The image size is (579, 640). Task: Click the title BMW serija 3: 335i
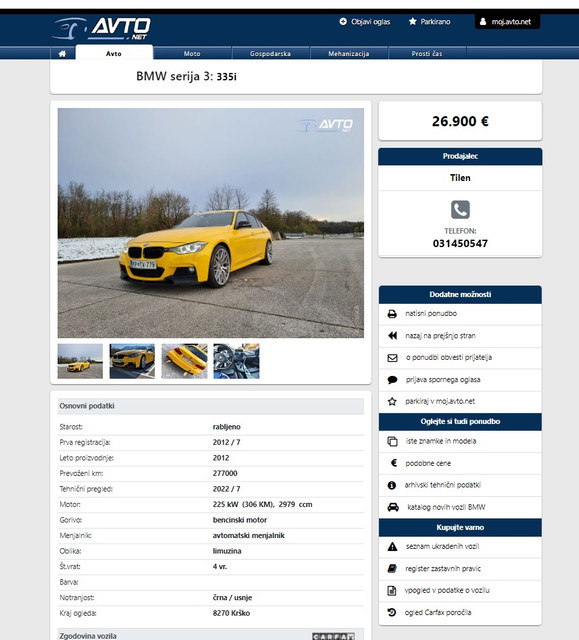[186, 76]
